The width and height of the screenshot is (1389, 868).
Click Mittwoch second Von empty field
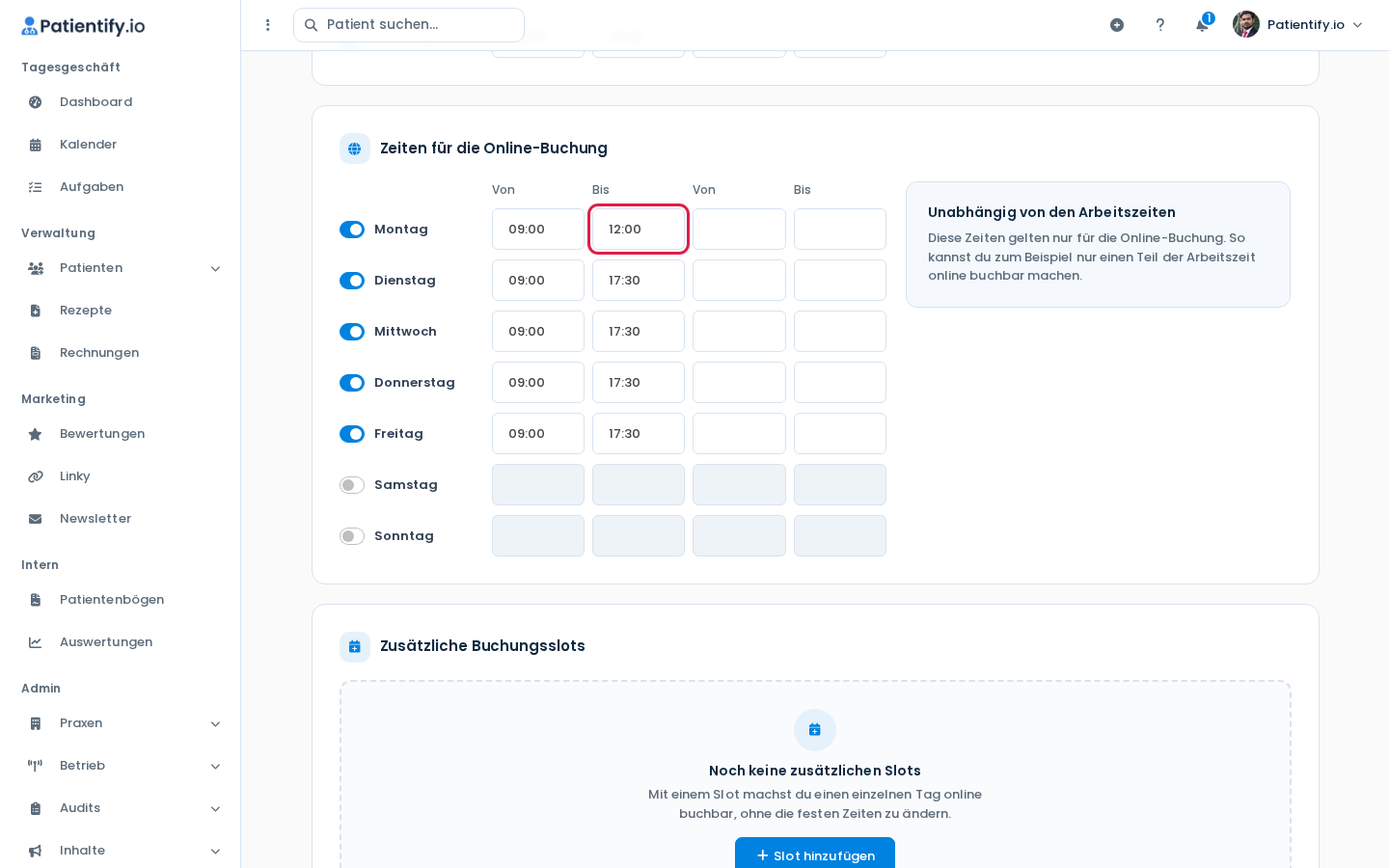pos(739,332)
